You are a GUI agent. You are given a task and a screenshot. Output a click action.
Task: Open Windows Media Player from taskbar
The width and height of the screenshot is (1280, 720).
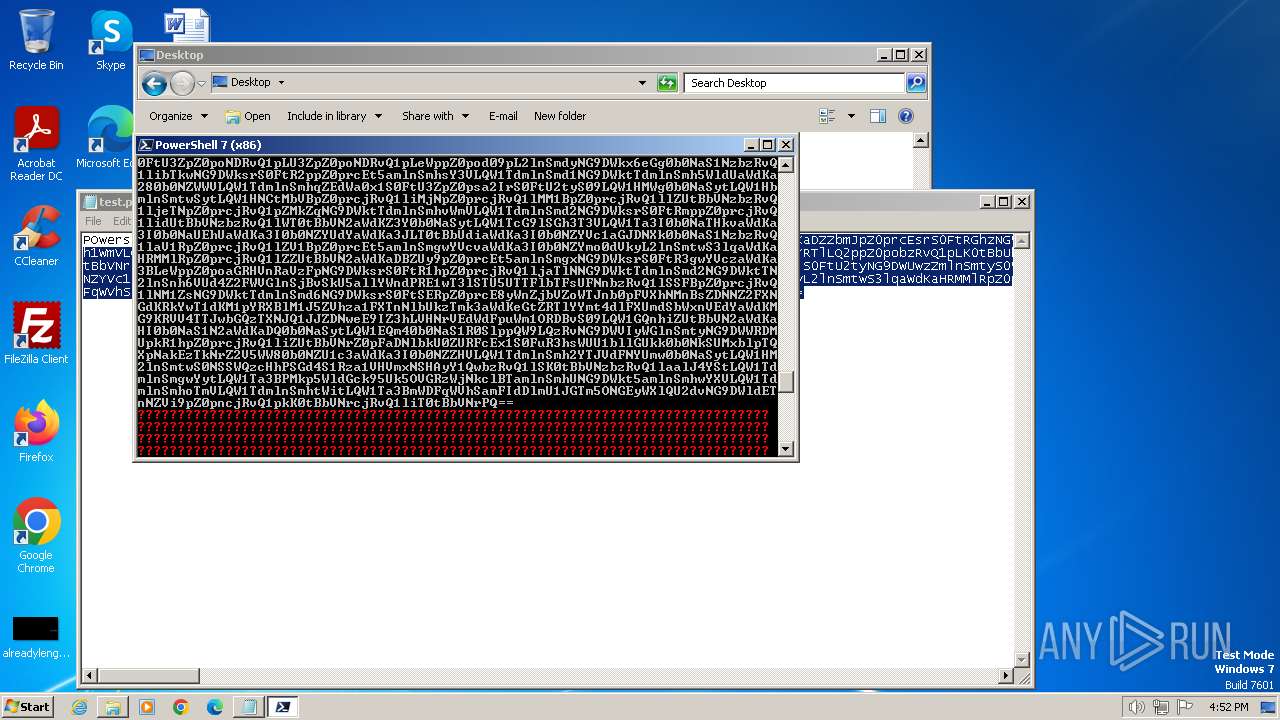coord(147,707)
